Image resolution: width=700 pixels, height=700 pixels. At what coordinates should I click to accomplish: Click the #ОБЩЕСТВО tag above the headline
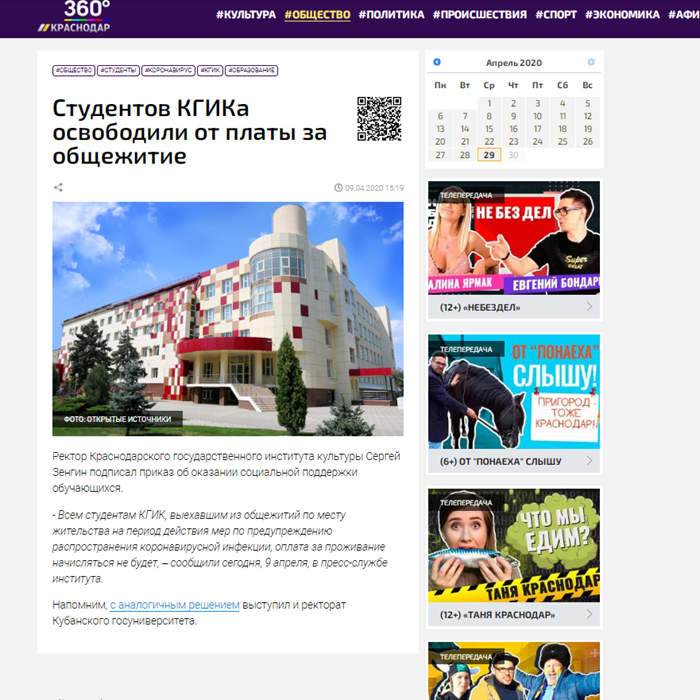[74, 71]
